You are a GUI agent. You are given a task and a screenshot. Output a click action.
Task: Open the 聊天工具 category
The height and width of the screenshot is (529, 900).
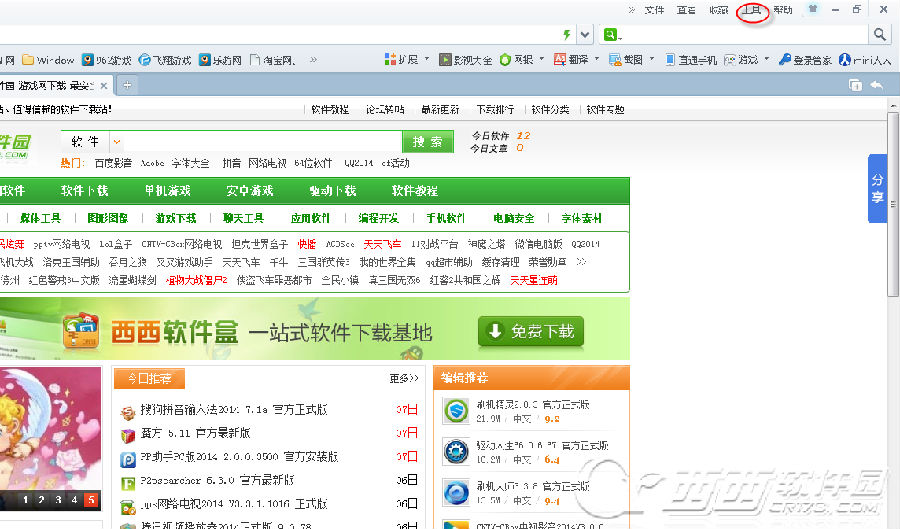click(243, 218)
